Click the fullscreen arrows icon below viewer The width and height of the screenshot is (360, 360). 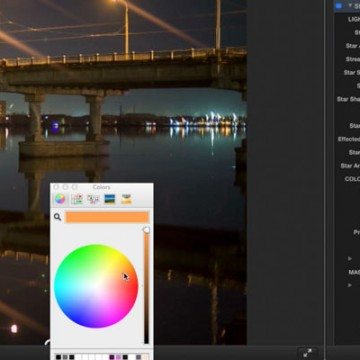point(307,353)
